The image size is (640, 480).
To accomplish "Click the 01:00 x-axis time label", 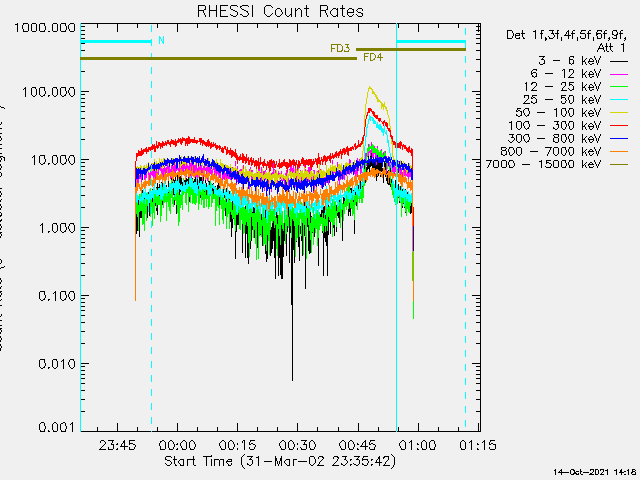I will pyautogui.click(x=418, y=444).
